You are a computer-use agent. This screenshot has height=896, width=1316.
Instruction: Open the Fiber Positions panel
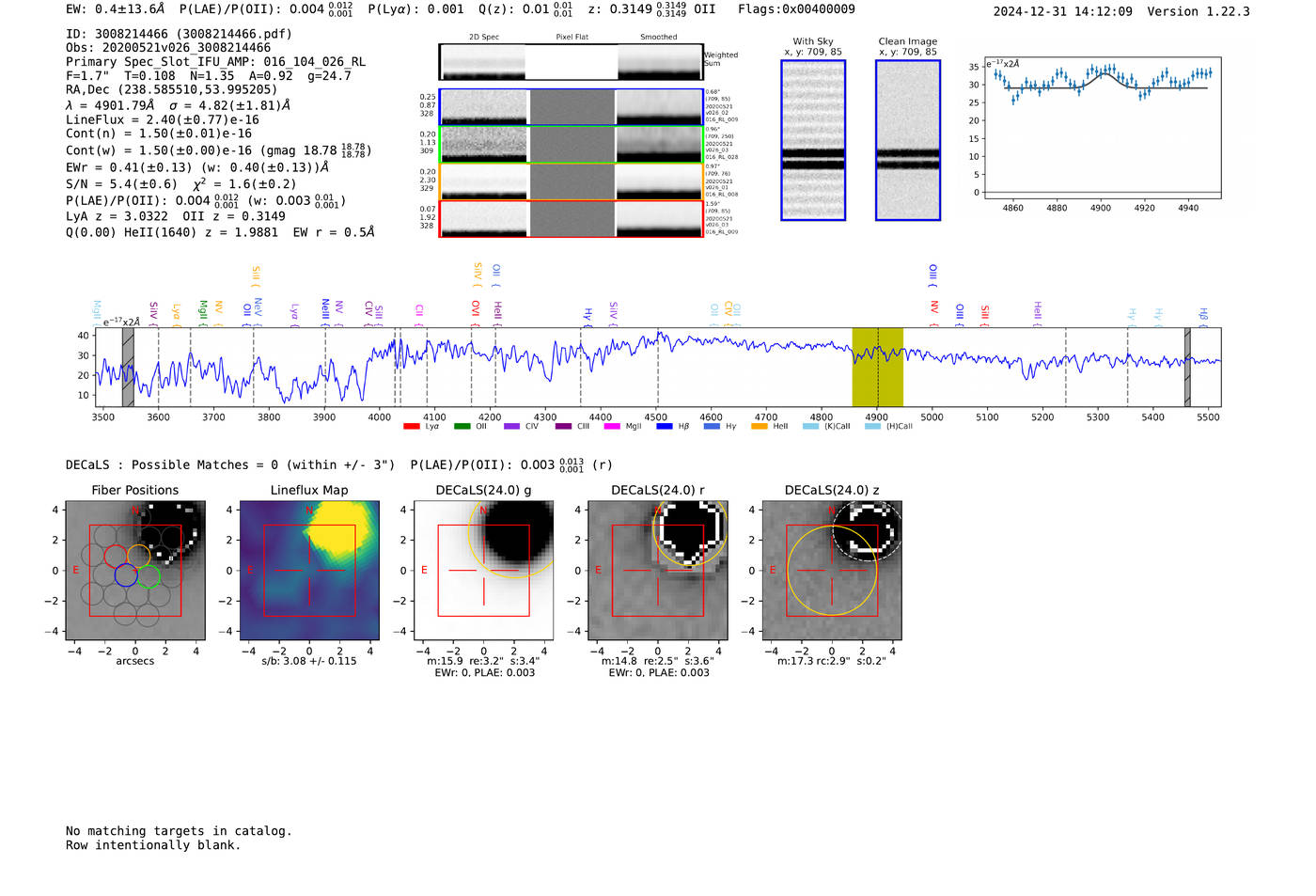point(135,570)
